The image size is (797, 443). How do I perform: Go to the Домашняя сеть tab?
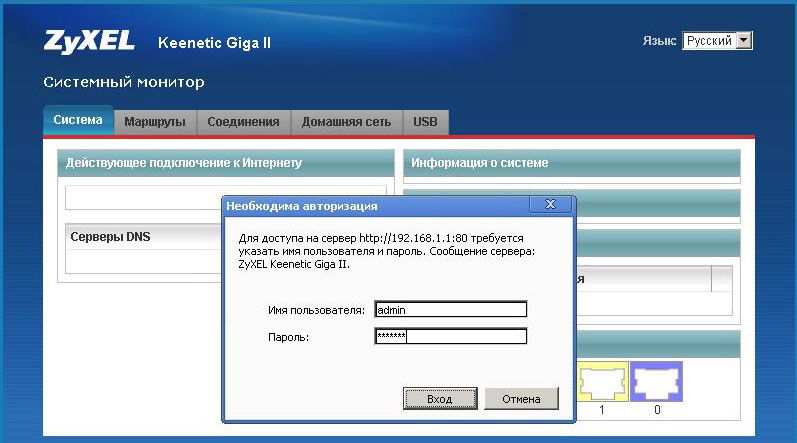[x=346, y=122]
